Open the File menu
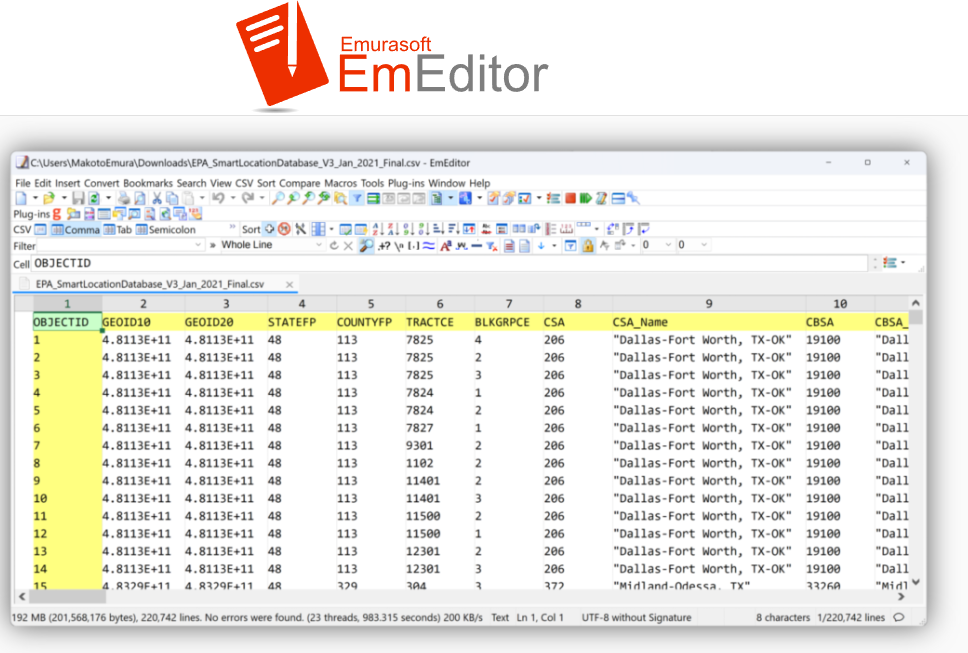This screenshot has width=968, height=653. [x=23, y=183]
